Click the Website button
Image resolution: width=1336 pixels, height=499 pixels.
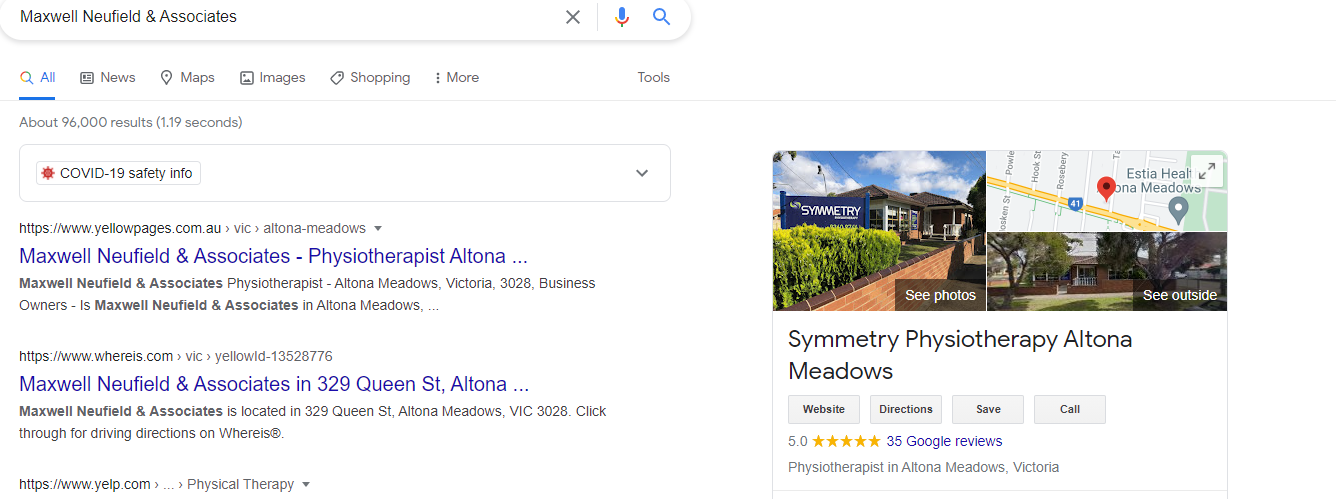(824, 409)
